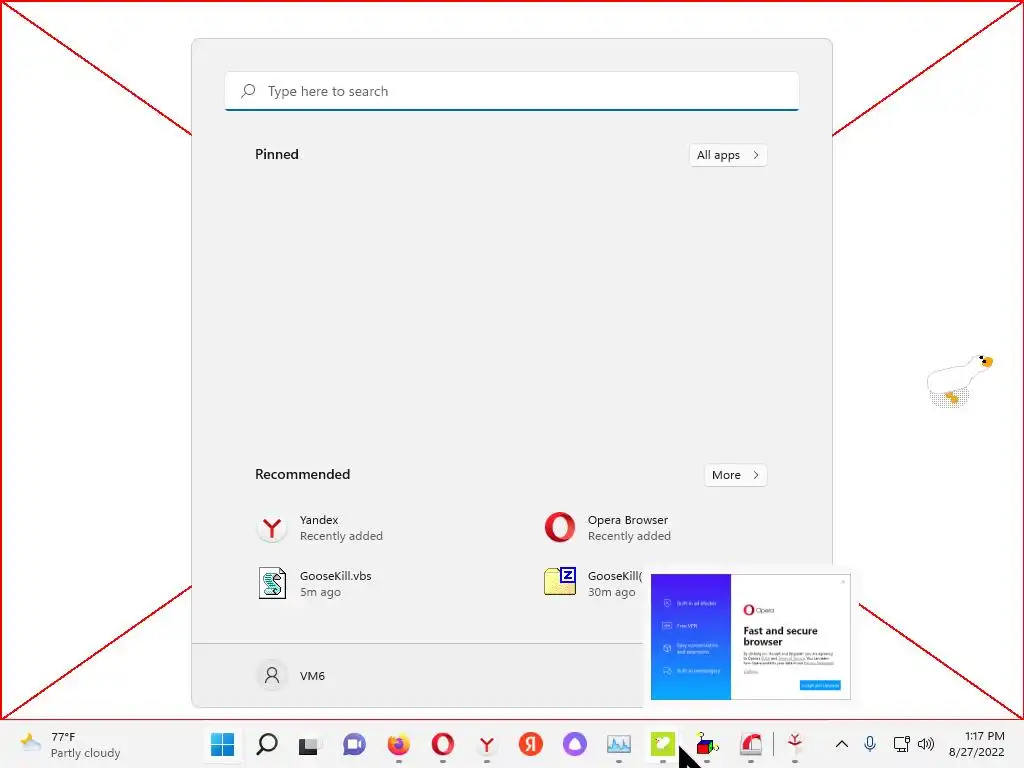Open the volume speaker tray icon
Screen dimensions: 1024x768
(925, 744)
